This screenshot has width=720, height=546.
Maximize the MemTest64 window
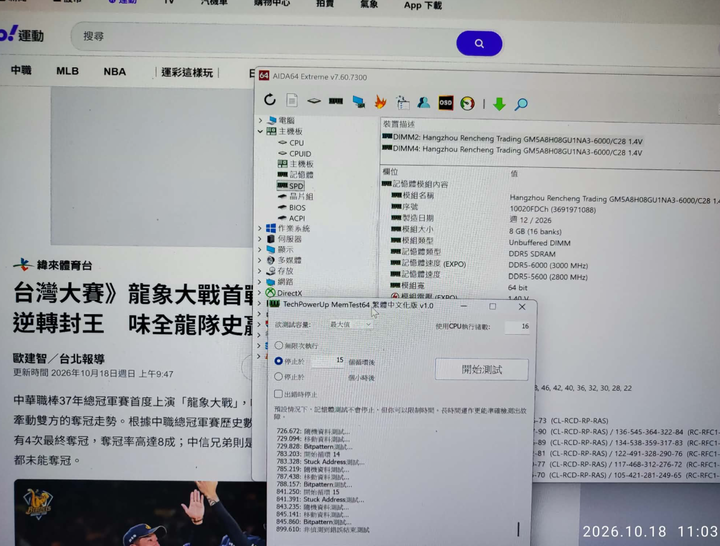point(492,306)
